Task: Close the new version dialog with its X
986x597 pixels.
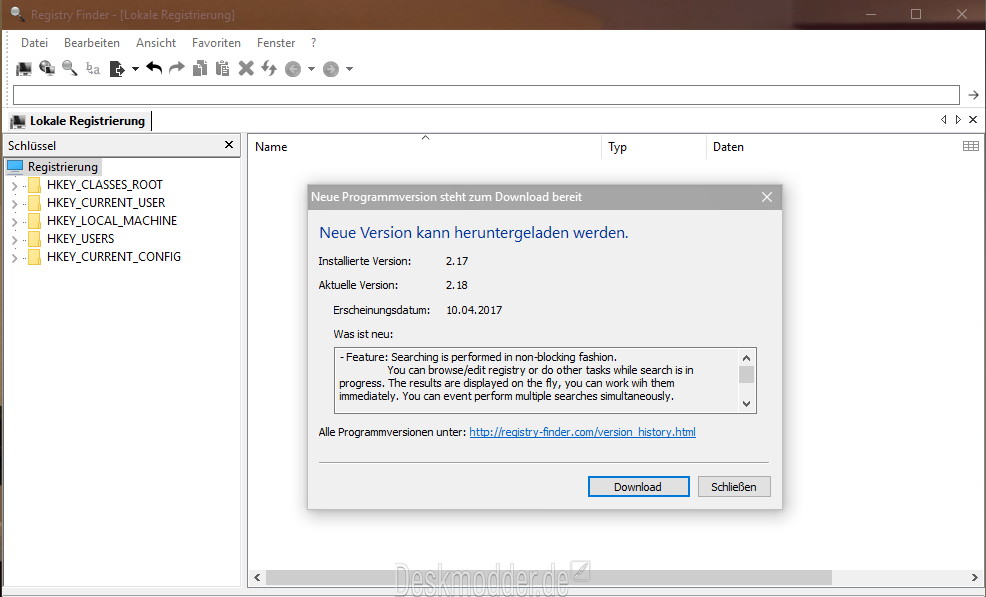Action: tap(767, 197)
